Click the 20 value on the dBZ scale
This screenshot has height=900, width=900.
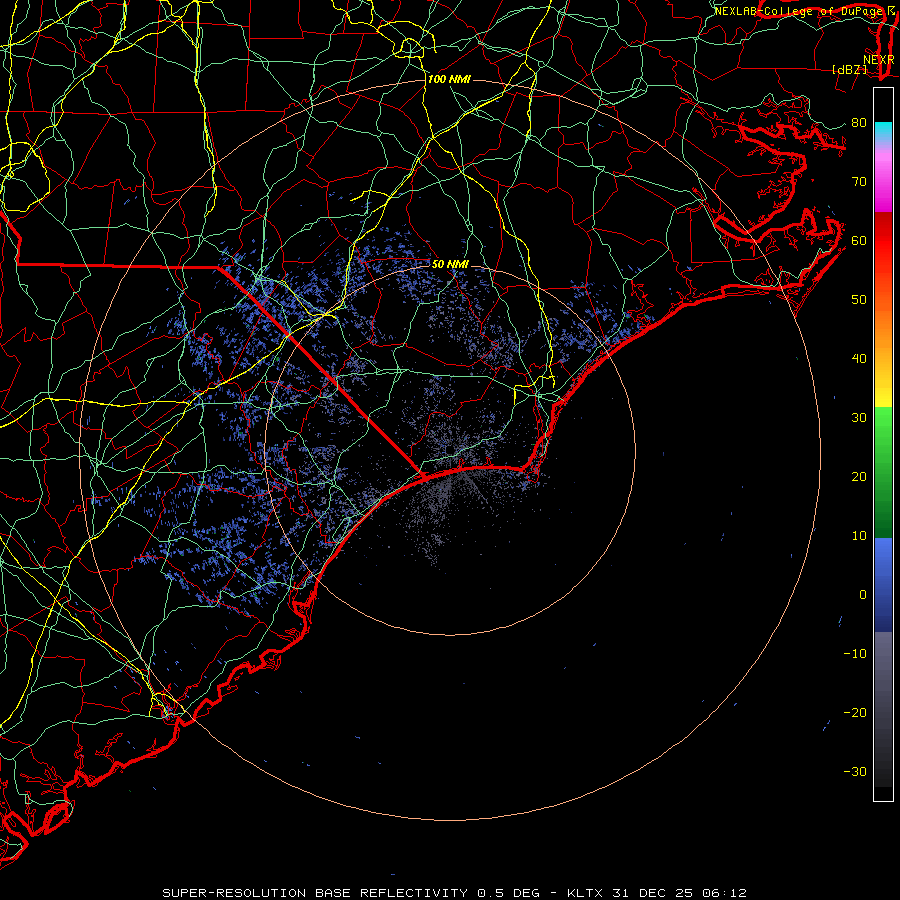(x=859, y=476)
